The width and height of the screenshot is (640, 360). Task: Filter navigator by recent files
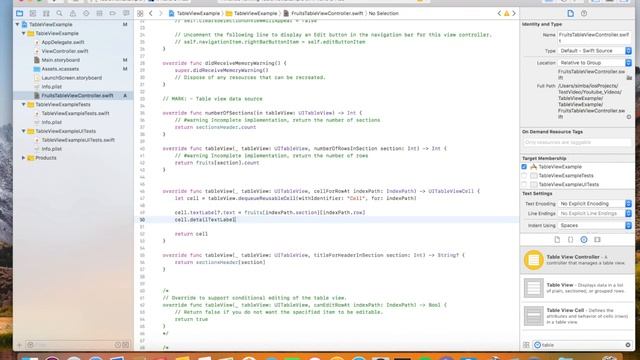click(118, 345)
